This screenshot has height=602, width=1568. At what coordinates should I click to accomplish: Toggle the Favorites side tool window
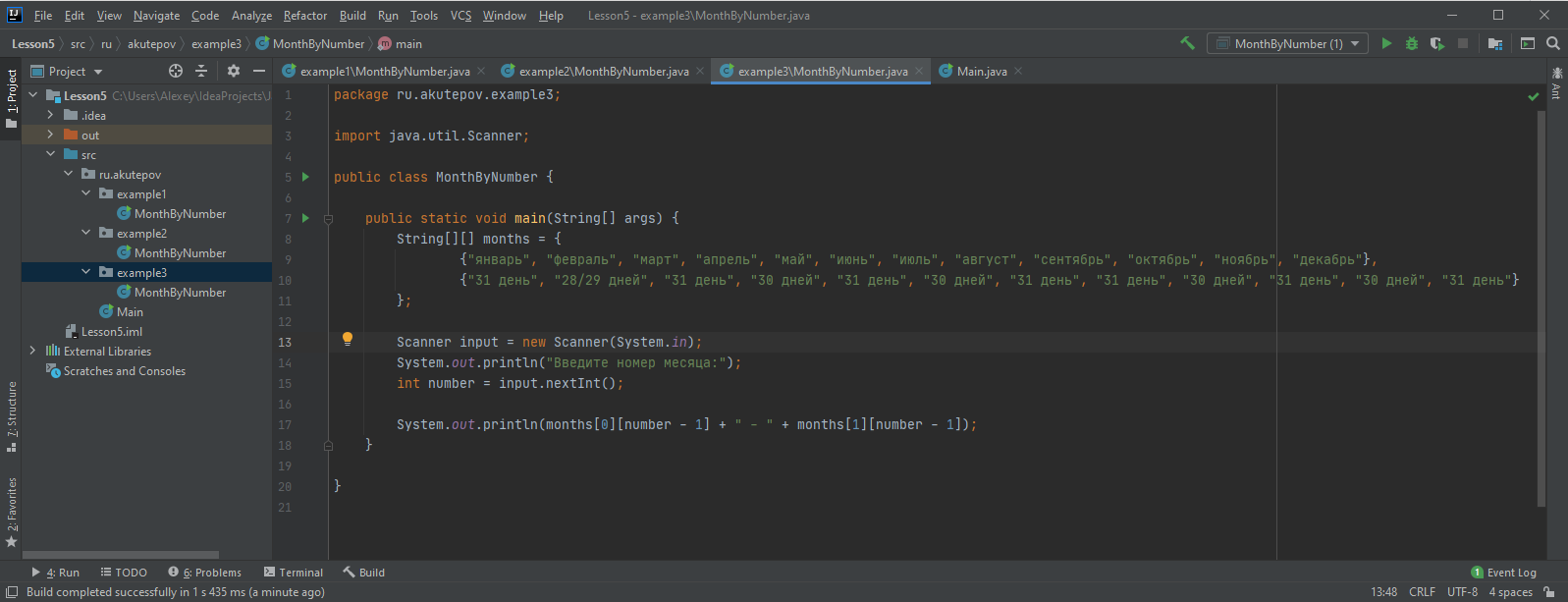(x=12, y=513)
